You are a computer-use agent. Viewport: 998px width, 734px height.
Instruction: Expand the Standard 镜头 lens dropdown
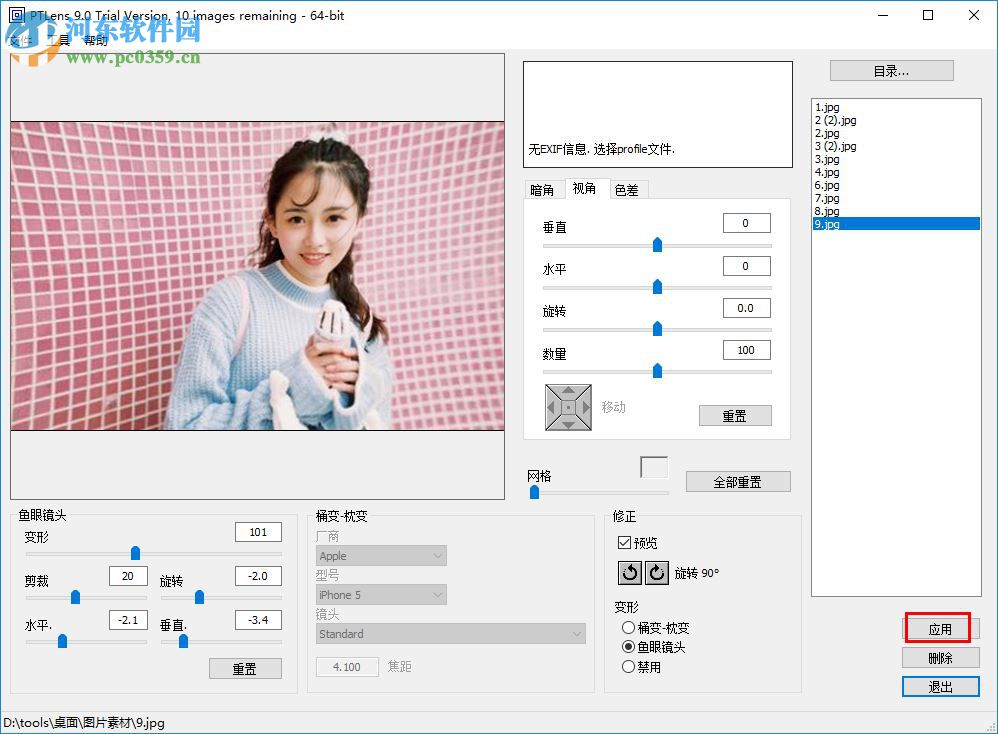[x=450, y=634]
